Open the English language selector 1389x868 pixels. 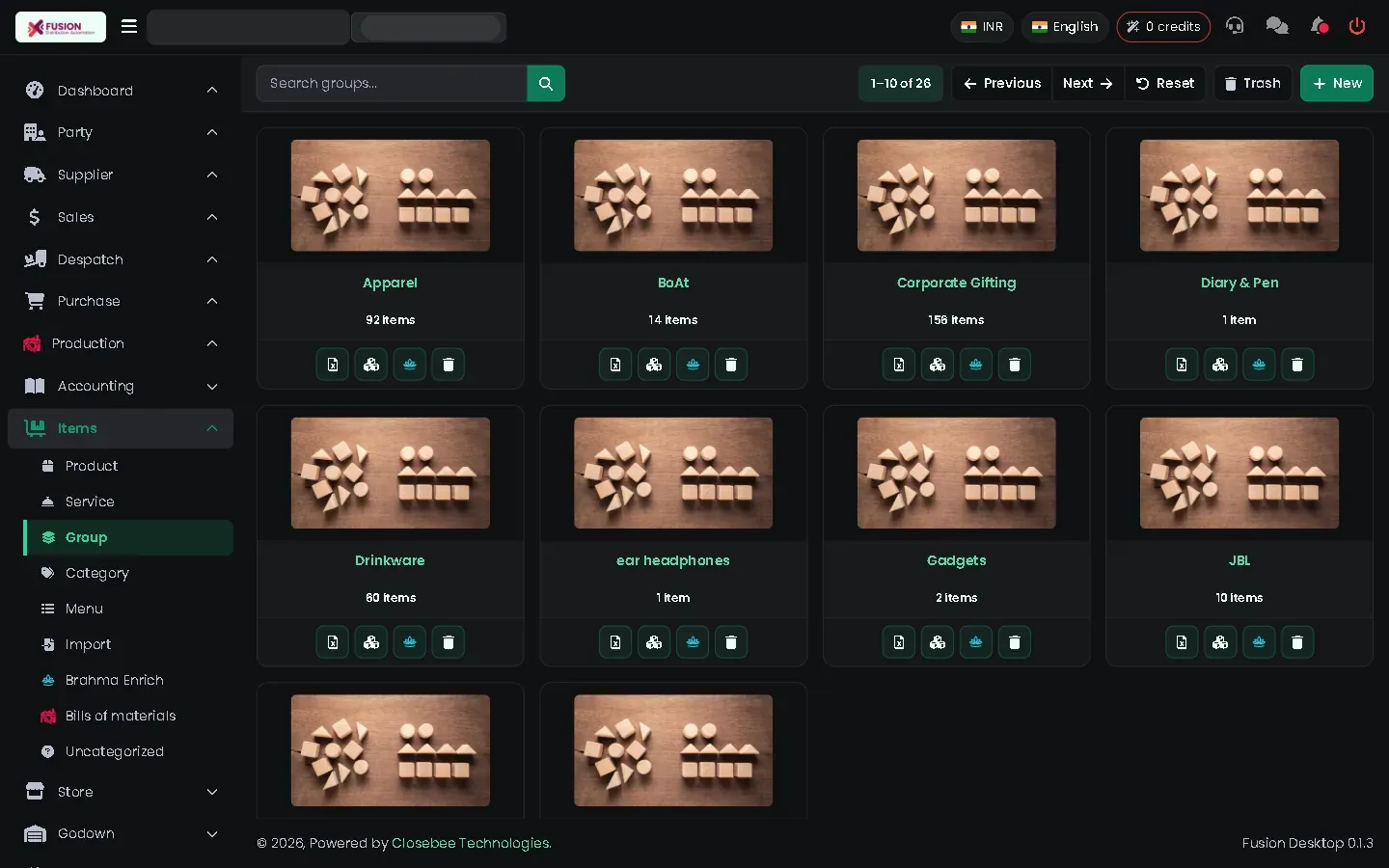tap(1065, 27)
